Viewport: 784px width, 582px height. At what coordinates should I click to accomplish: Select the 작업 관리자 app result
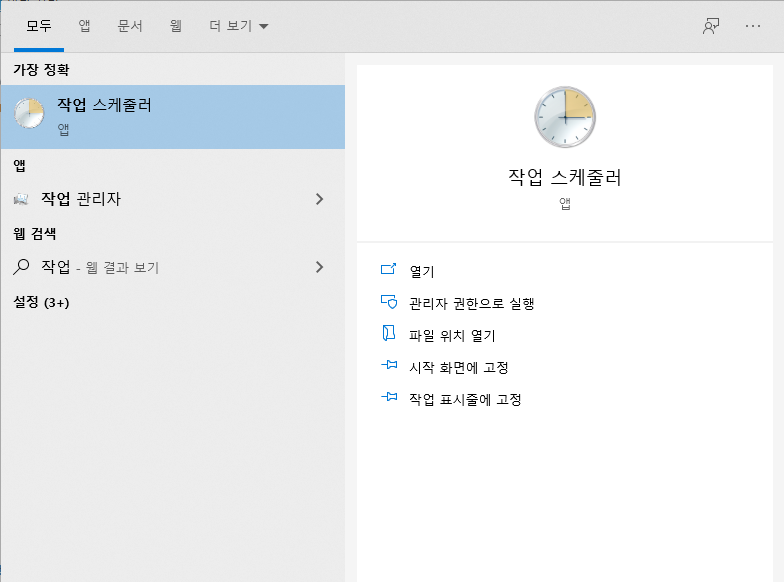[173, 199]
